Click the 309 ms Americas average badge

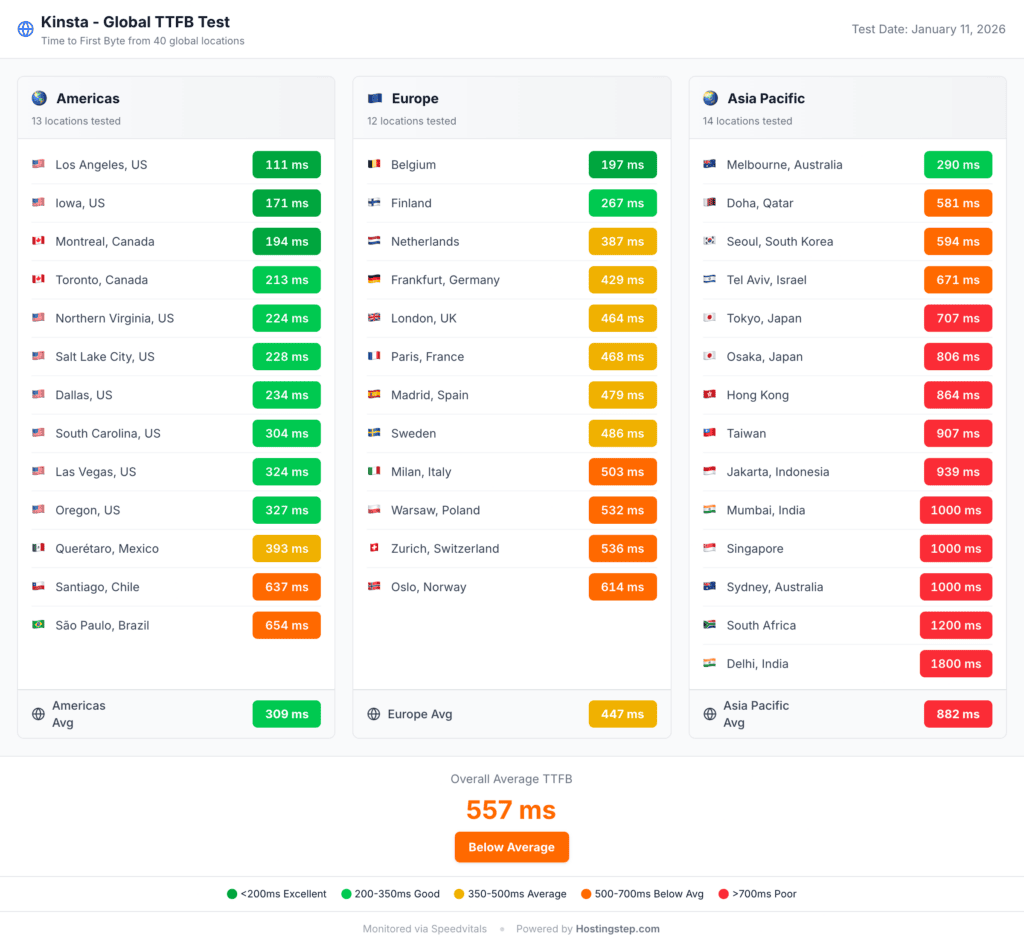click(x=286, y=714)
